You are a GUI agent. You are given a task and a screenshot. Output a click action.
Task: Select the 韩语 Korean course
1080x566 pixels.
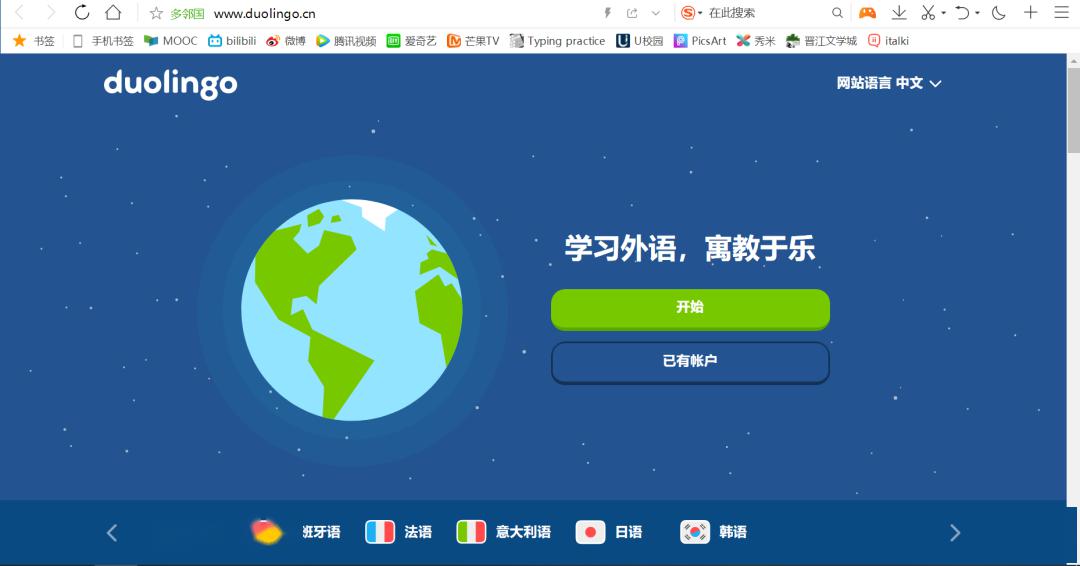[714, 532]
